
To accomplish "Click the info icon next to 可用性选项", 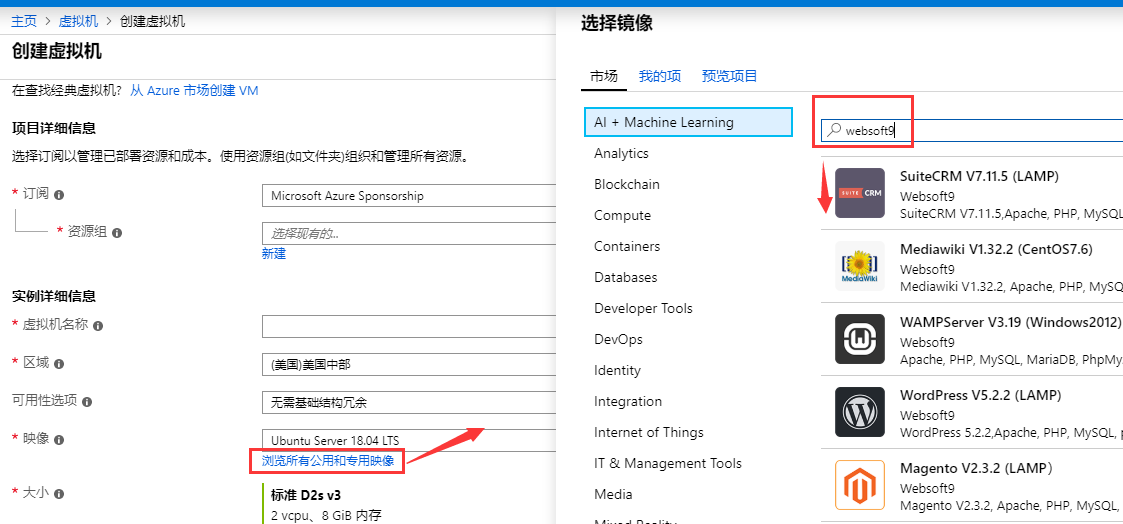I will 87,402.
